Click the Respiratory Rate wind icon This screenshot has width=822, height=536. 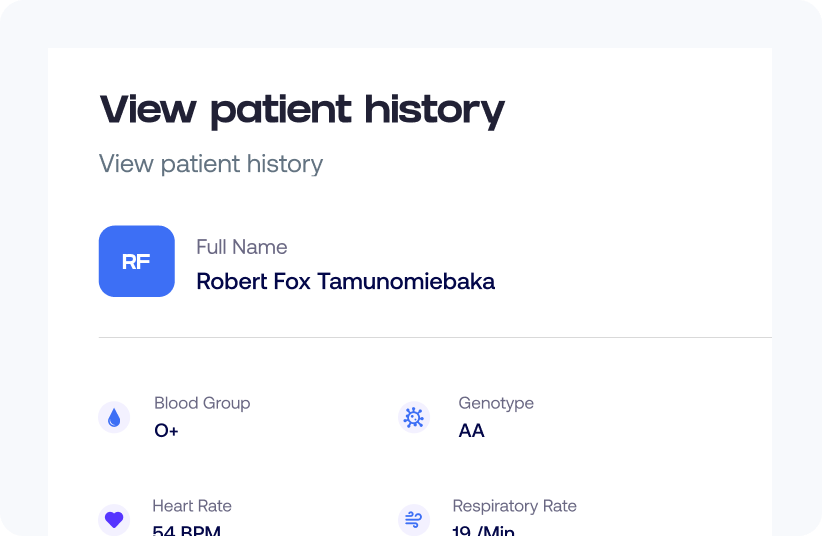[414, 519]
